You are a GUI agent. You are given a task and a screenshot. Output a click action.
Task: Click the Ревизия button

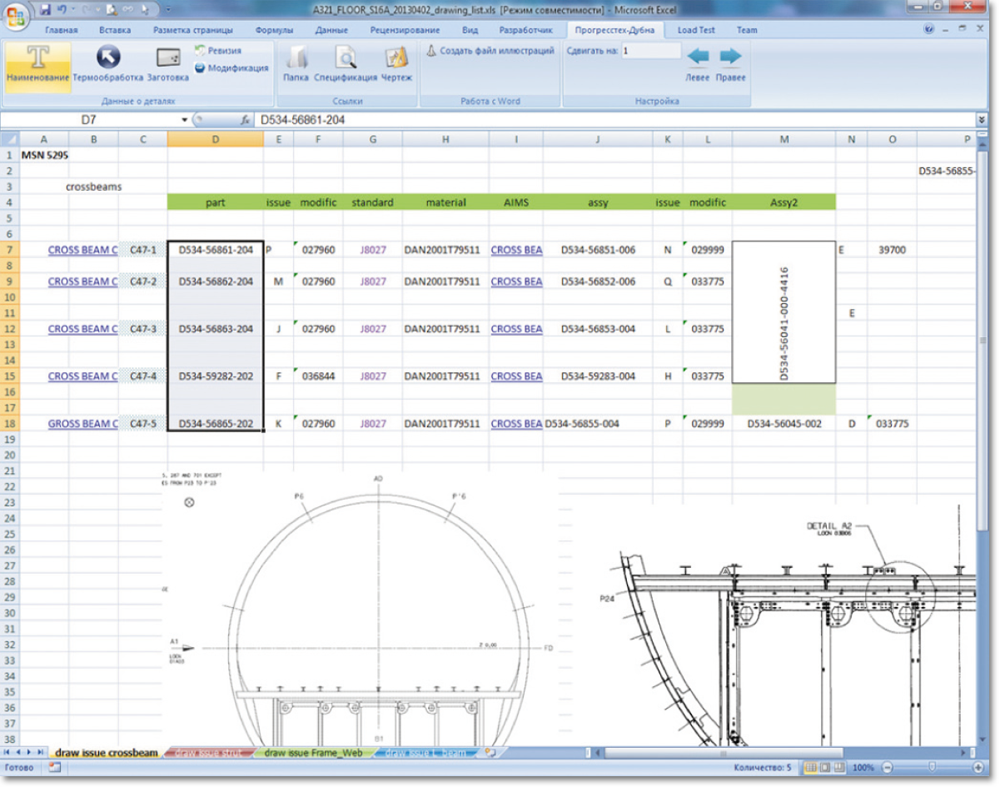tap(218, 50)
